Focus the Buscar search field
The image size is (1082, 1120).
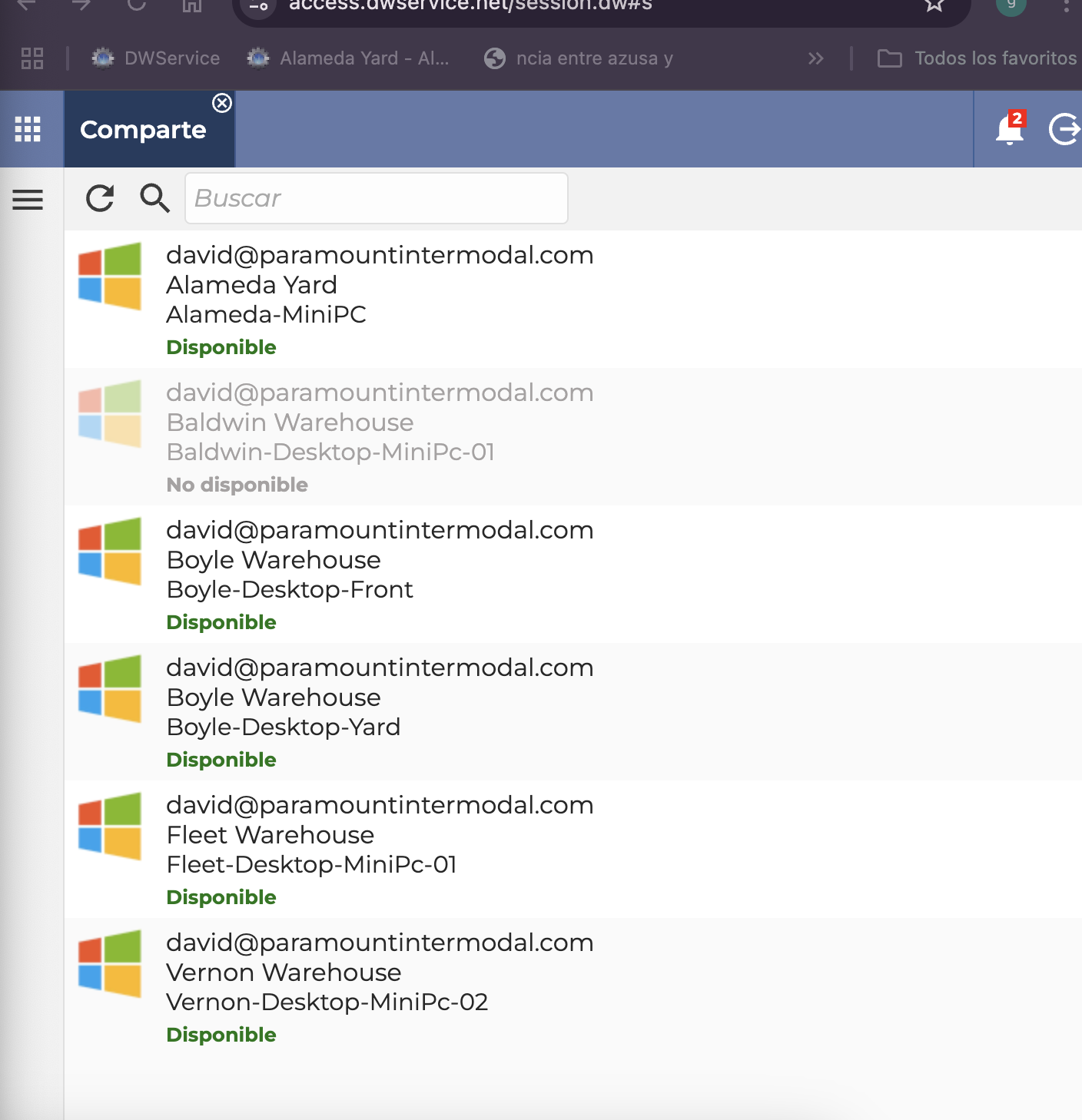coord(377,198)
